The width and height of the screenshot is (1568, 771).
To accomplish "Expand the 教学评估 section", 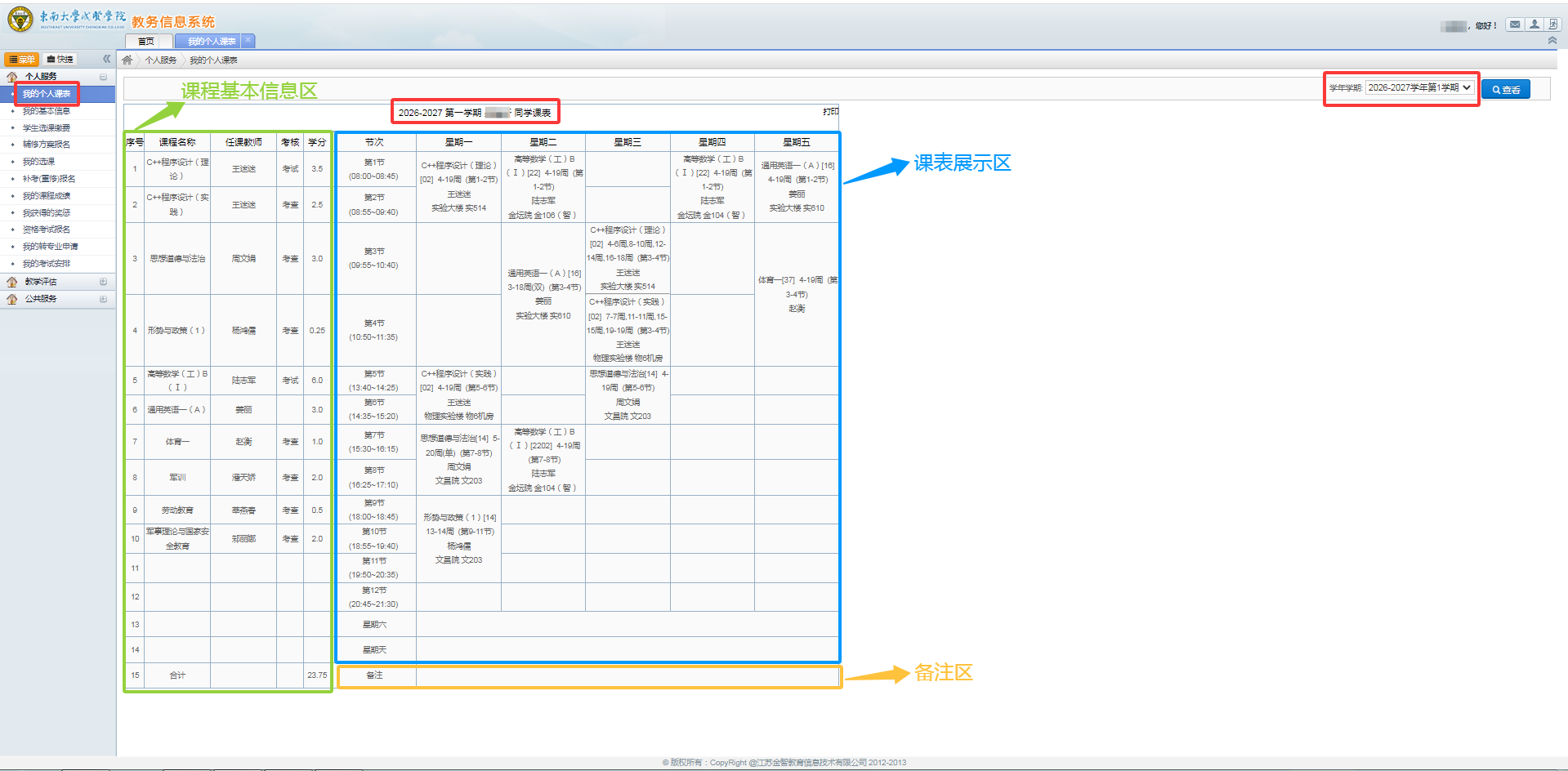I will click(103, 282).
